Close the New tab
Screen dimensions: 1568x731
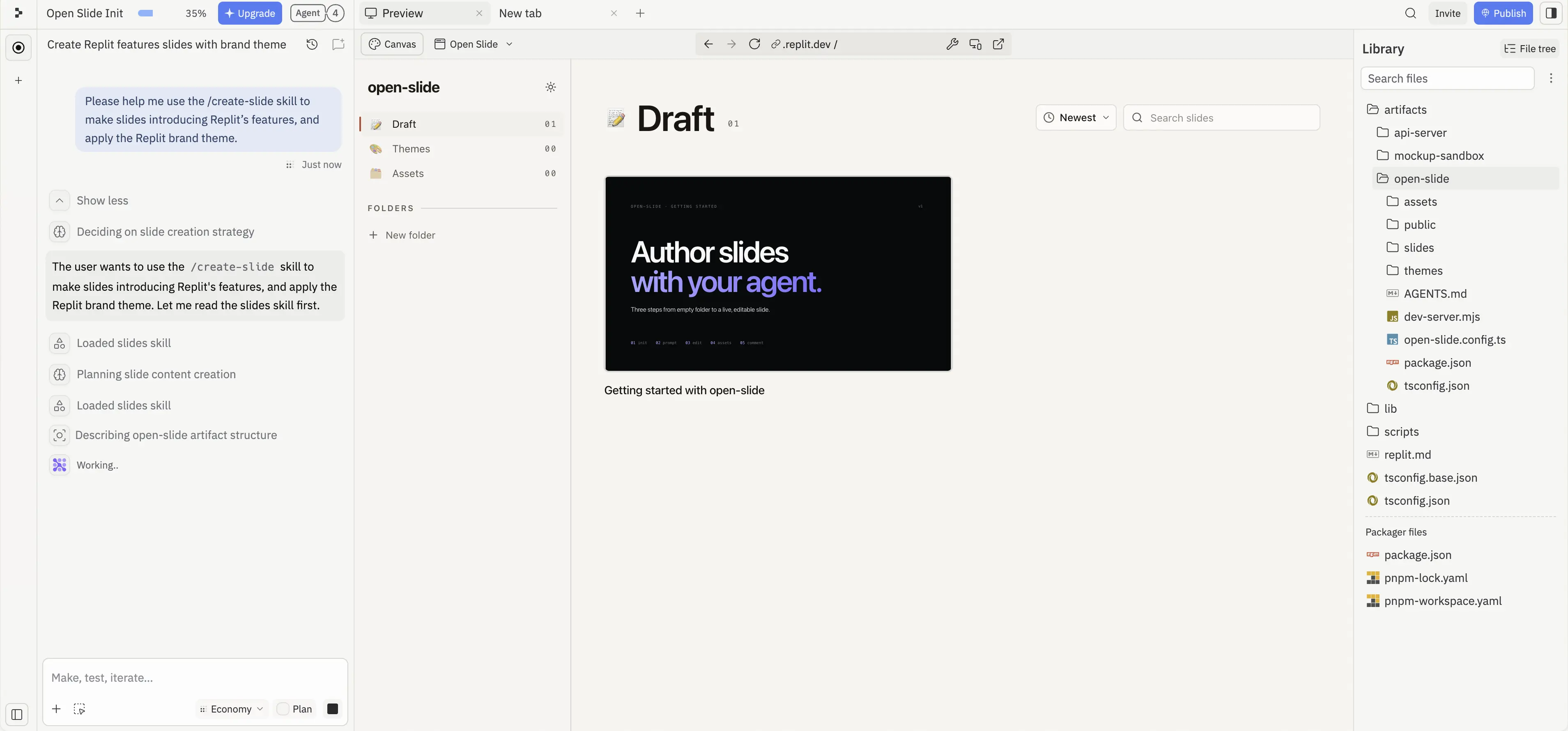tap(614, 13)
